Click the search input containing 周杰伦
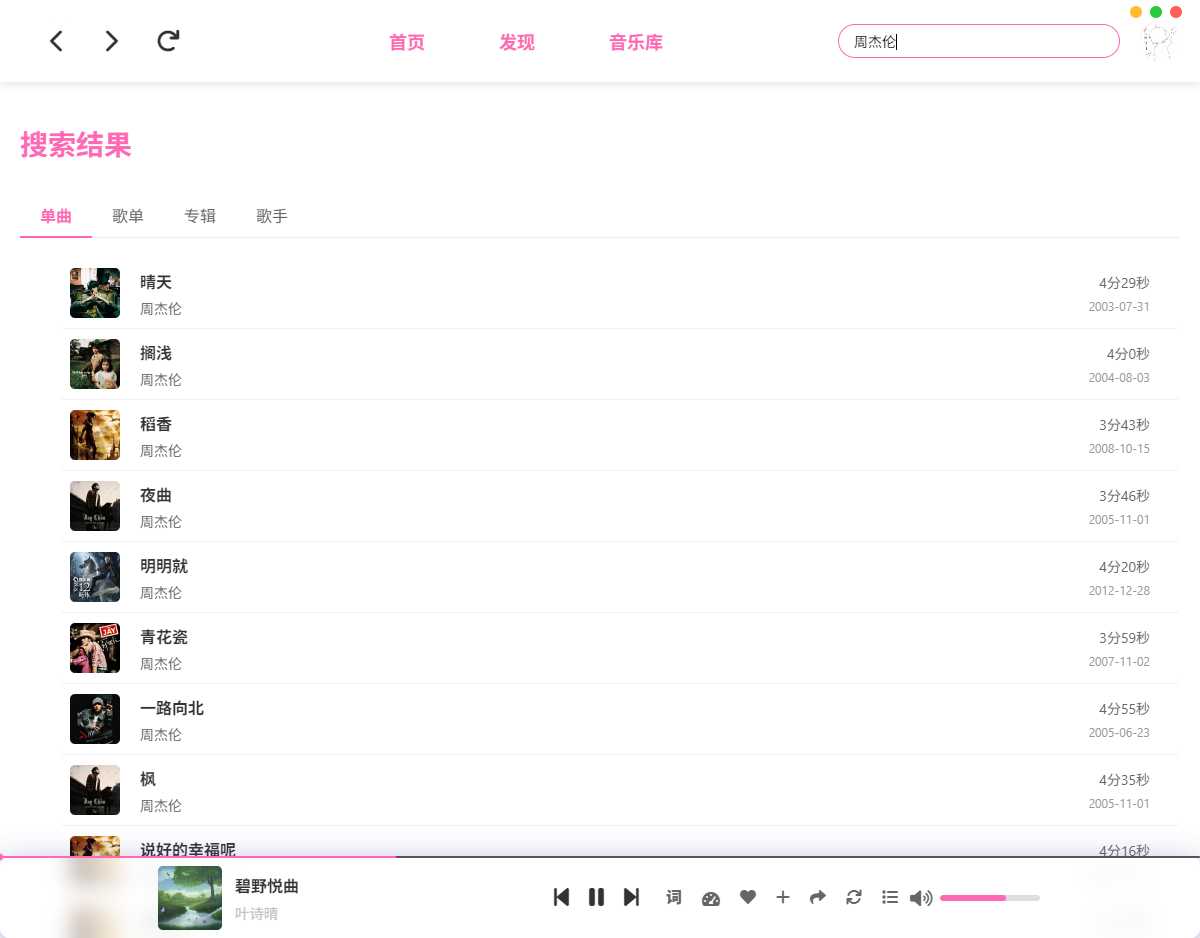This screenshot has height=938, width=1200. click(x=978, y=41)
